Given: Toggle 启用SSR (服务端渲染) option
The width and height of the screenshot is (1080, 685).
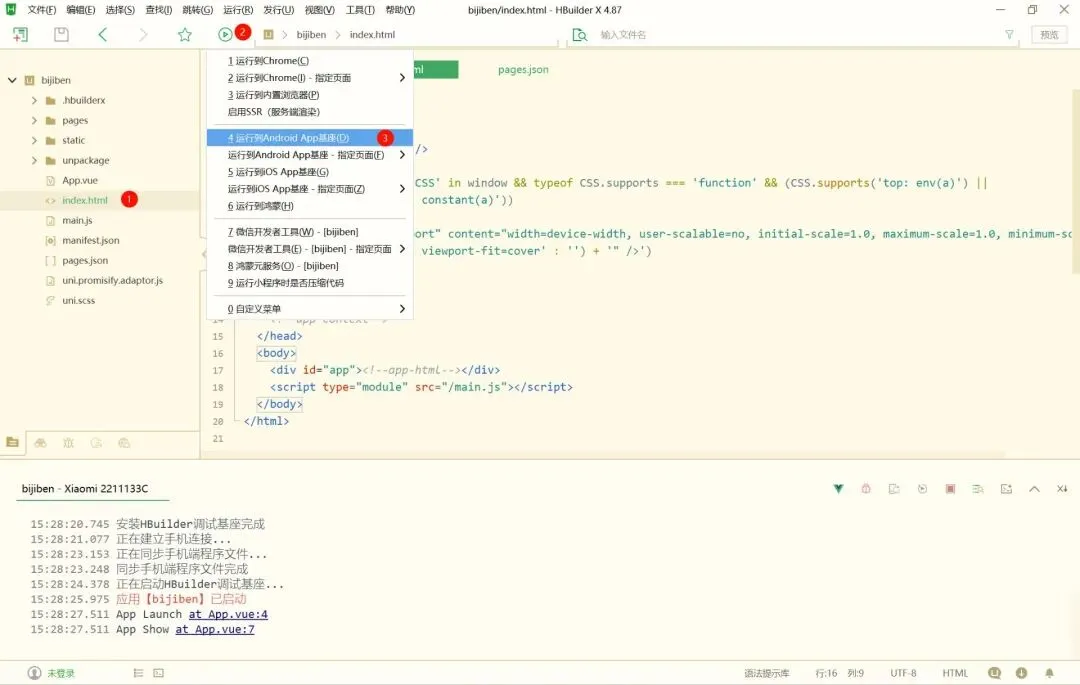Looking at the screenshot, I should click(x=310, y=112).
